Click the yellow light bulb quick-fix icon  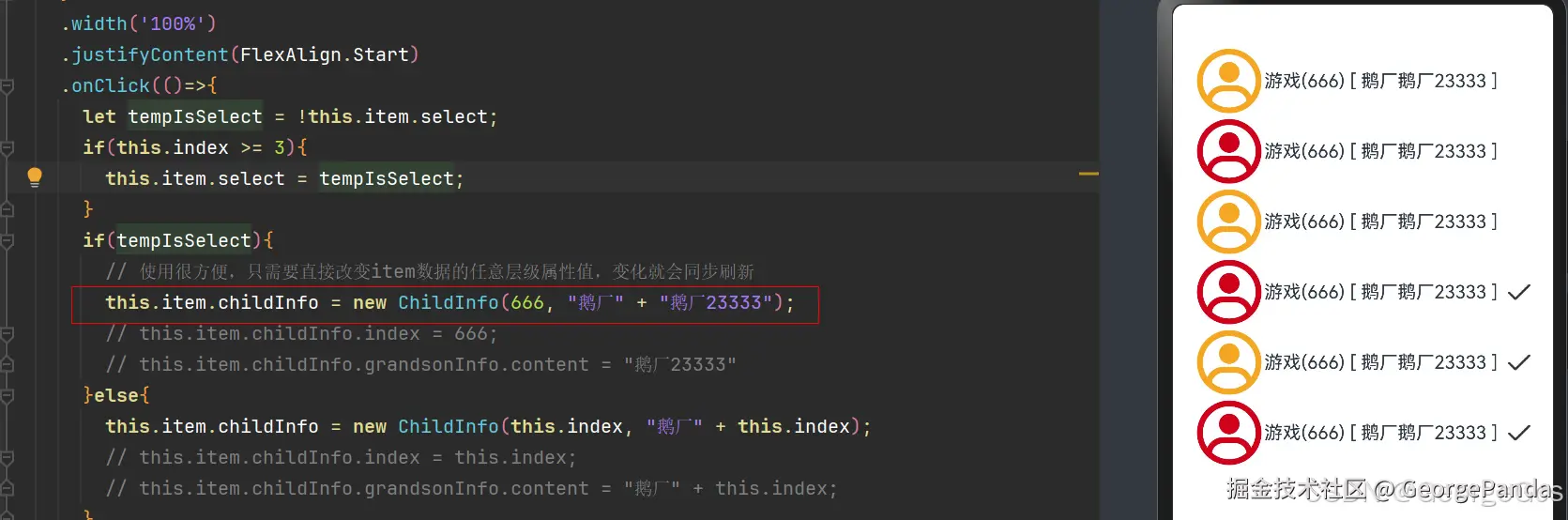pos(35,177)
